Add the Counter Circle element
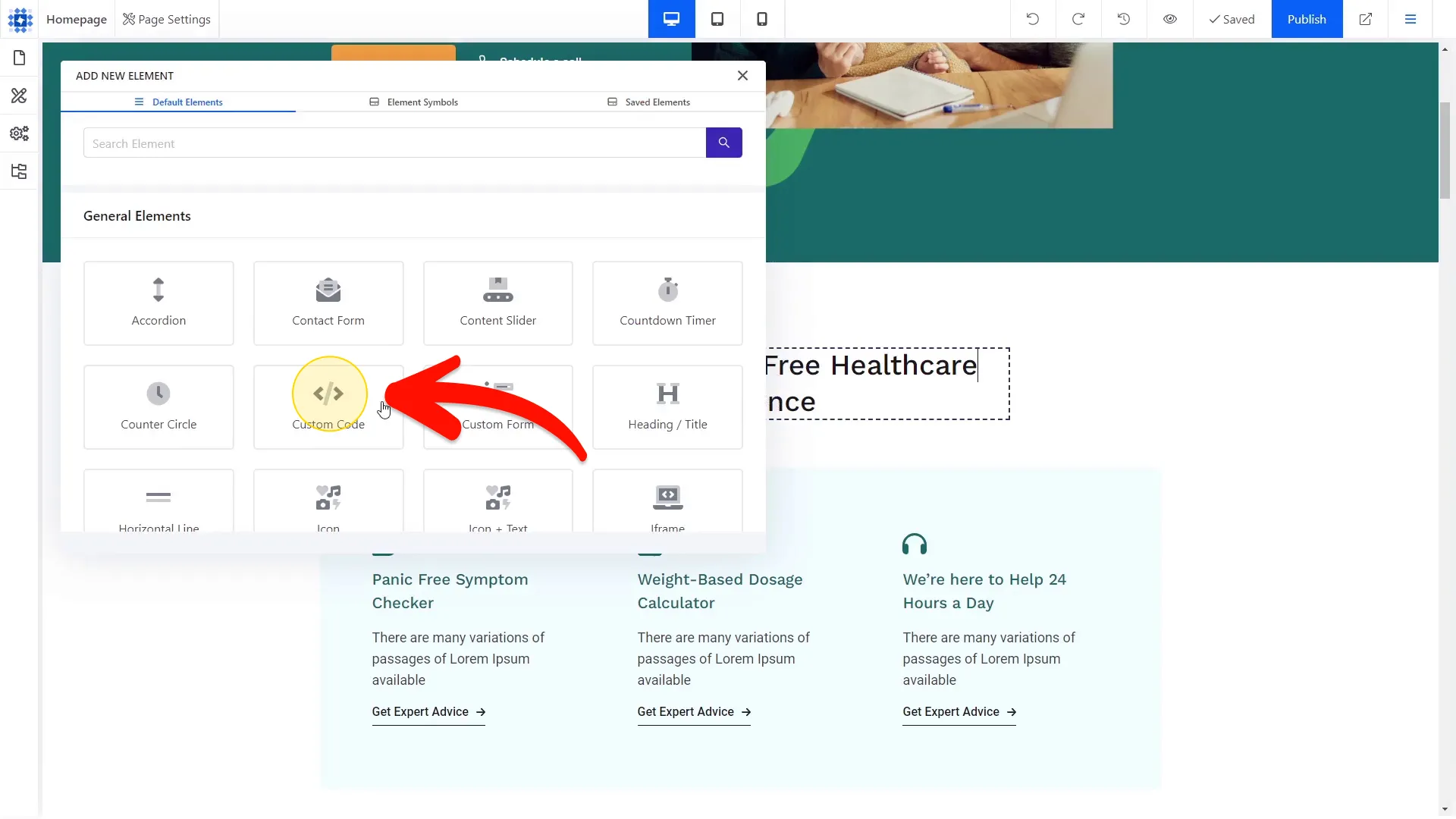Viewport: 1456px width, 819px height. (158, 407)
